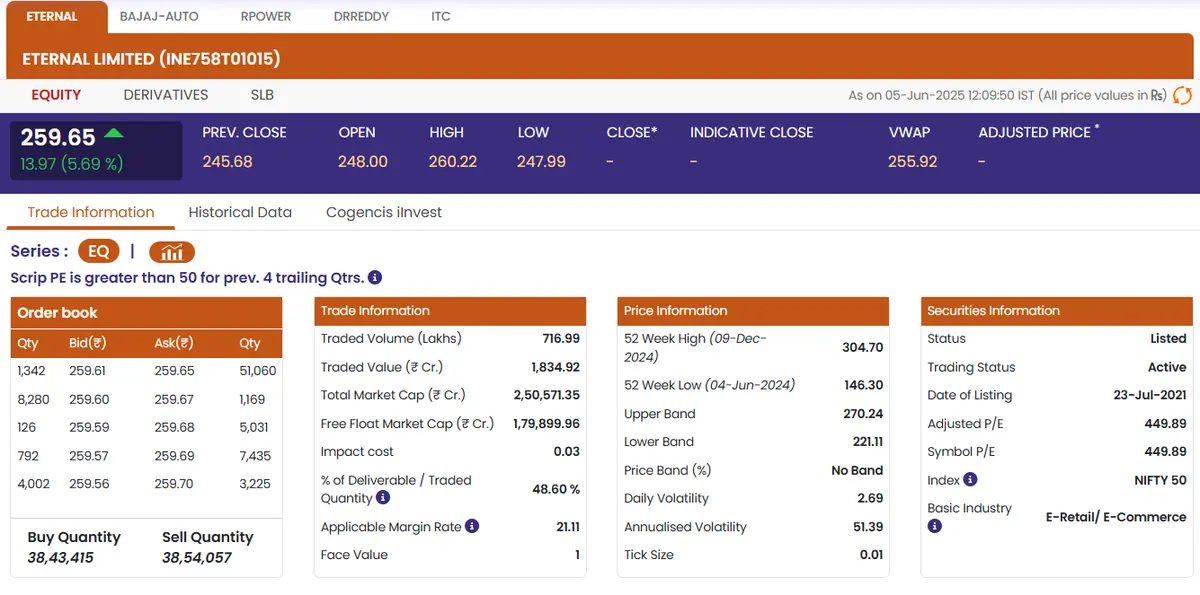This screenshot has width=1200, height=595.
Task: Click the Total Market Cap value 2,50,571.35
Action: click(x=547, y=395)
